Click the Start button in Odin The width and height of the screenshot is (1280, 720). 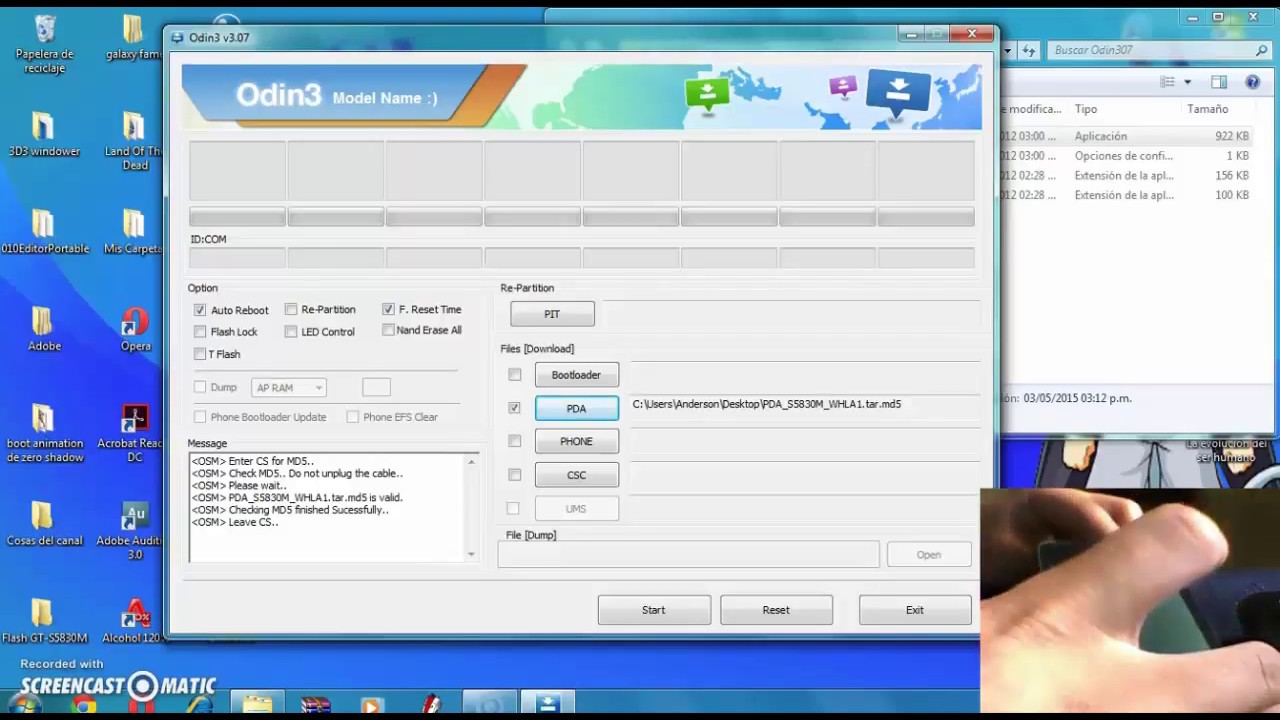coord(654,610)
